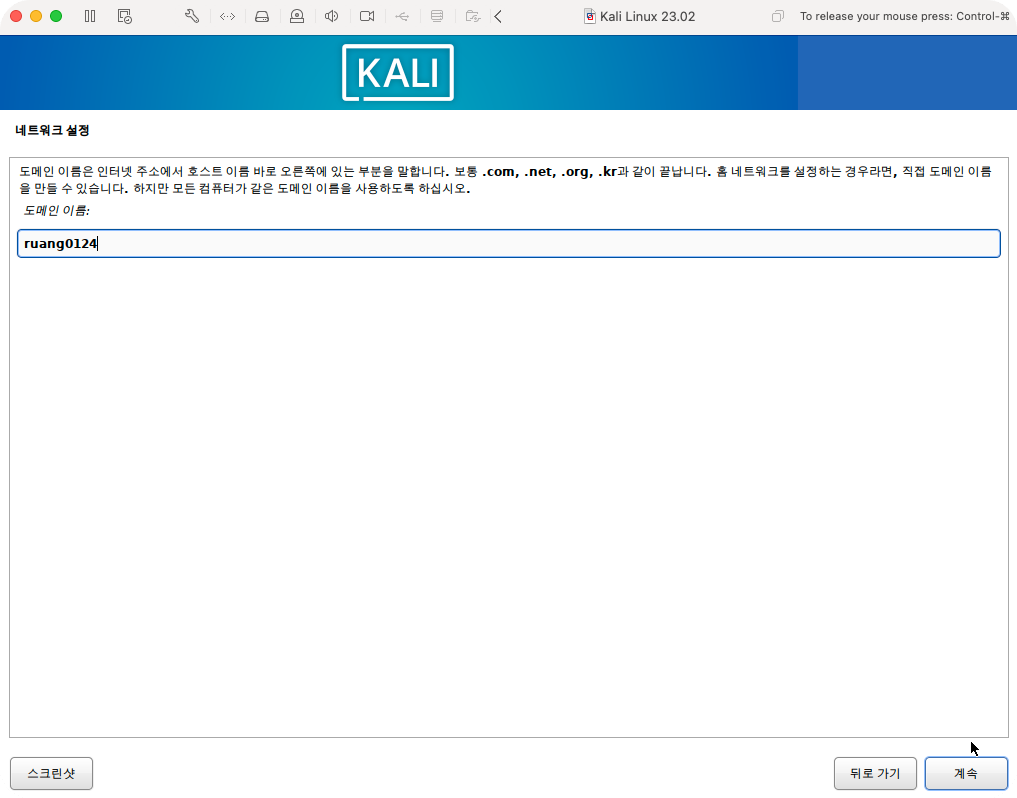Click the Kali Linux 23.02 title
The height and width of the screenshot is (798, 1017).
point(647,16)
